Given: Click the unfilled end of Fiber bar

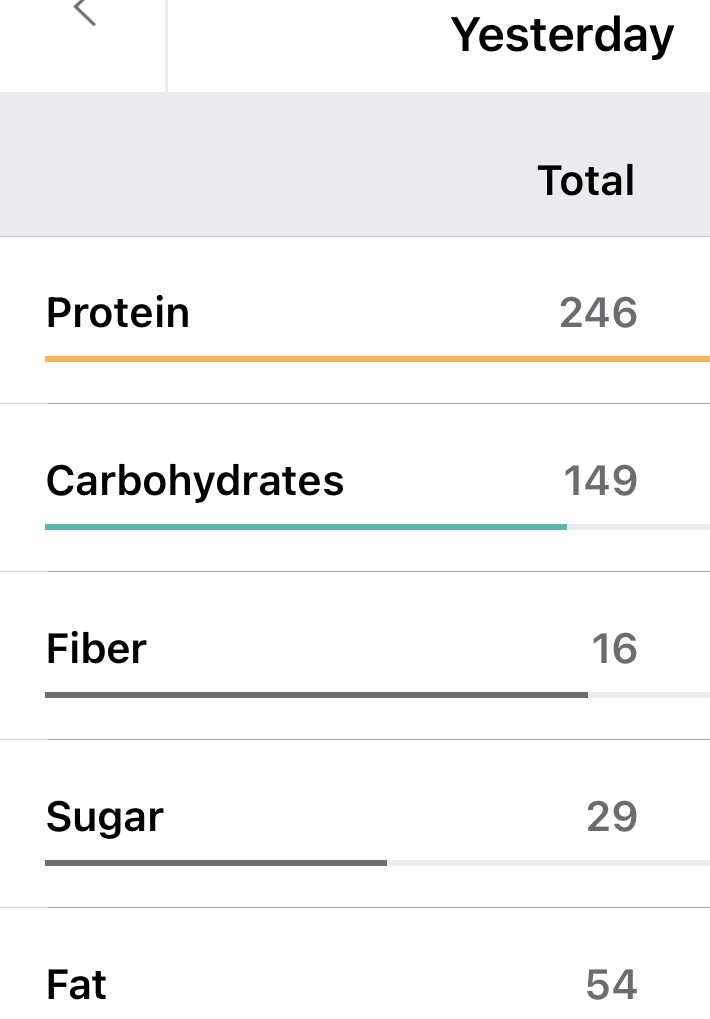Looking at the screenshot, I should coord(649,694).
